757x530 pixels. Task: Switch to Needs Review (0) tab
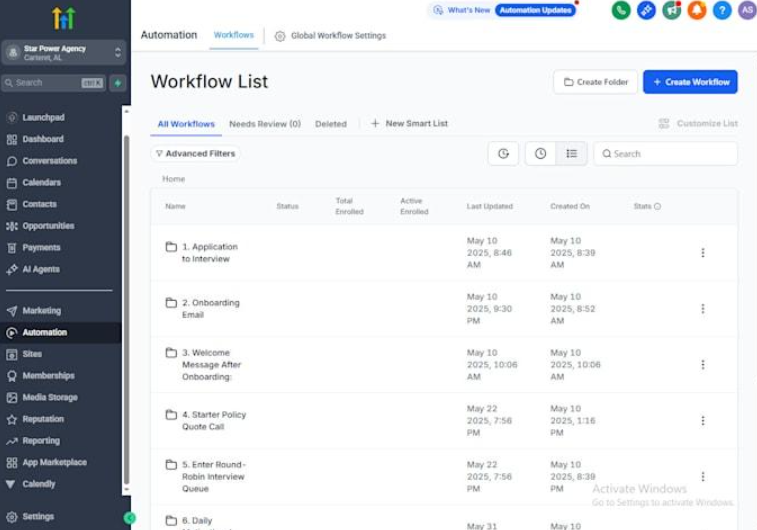pyautogui.click(x=265, y=124)
